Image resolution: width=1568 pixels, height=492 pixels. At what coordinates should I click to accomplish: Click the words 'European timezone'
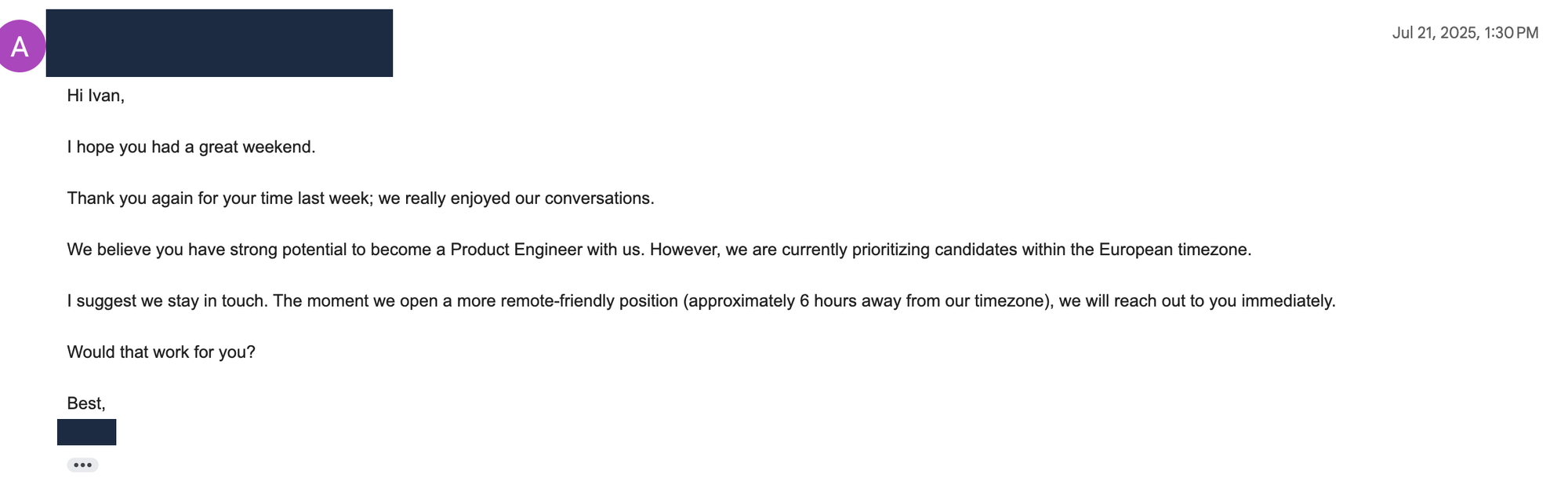point(1173,250)
